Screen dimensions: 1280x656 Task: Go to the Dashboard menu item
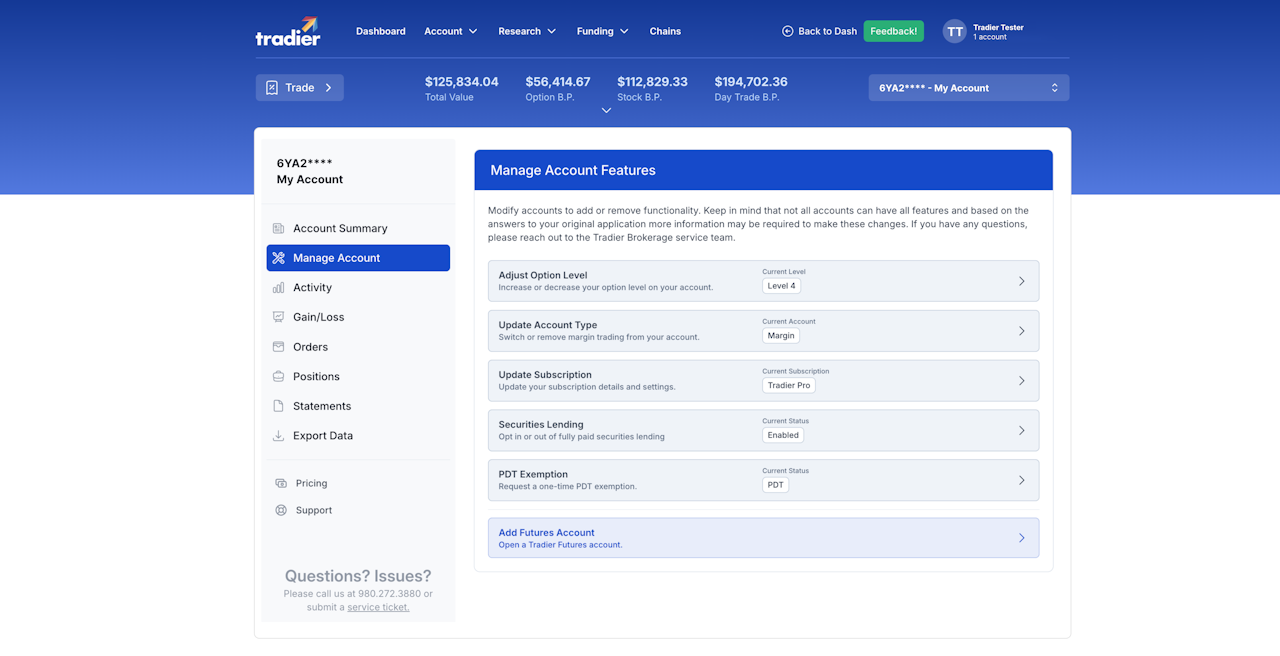coord(381,31)
